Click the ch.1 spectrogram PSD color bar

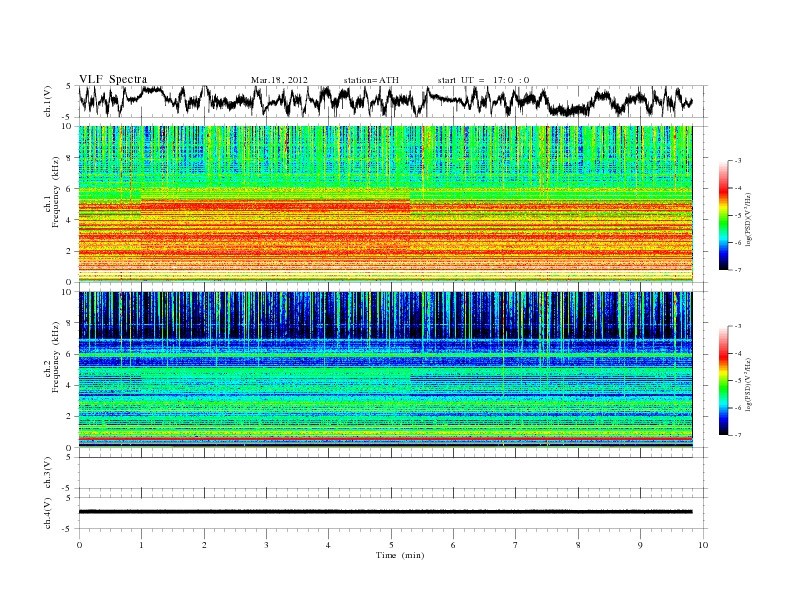723,215
